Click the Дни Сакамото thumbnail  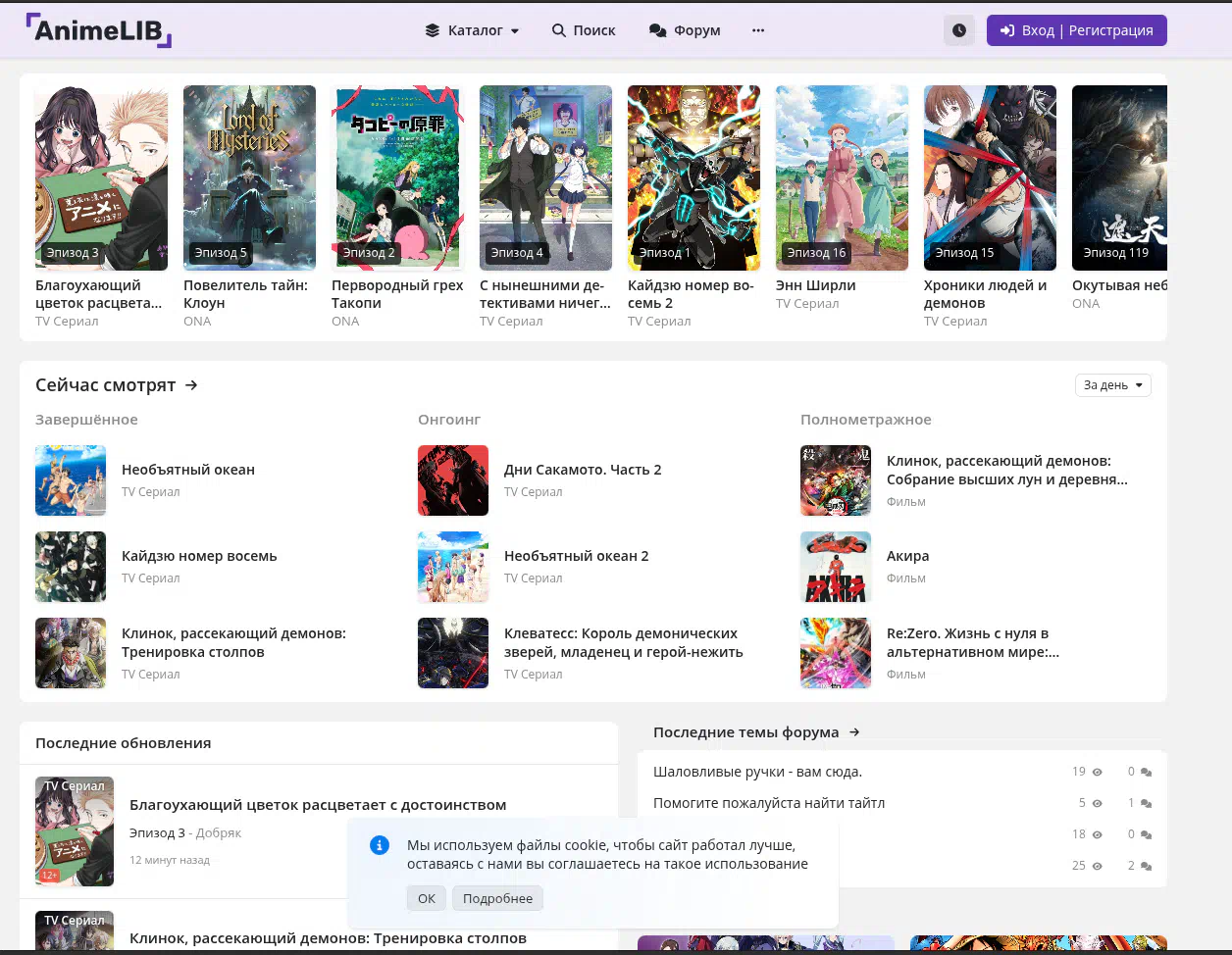pos(453,480)
